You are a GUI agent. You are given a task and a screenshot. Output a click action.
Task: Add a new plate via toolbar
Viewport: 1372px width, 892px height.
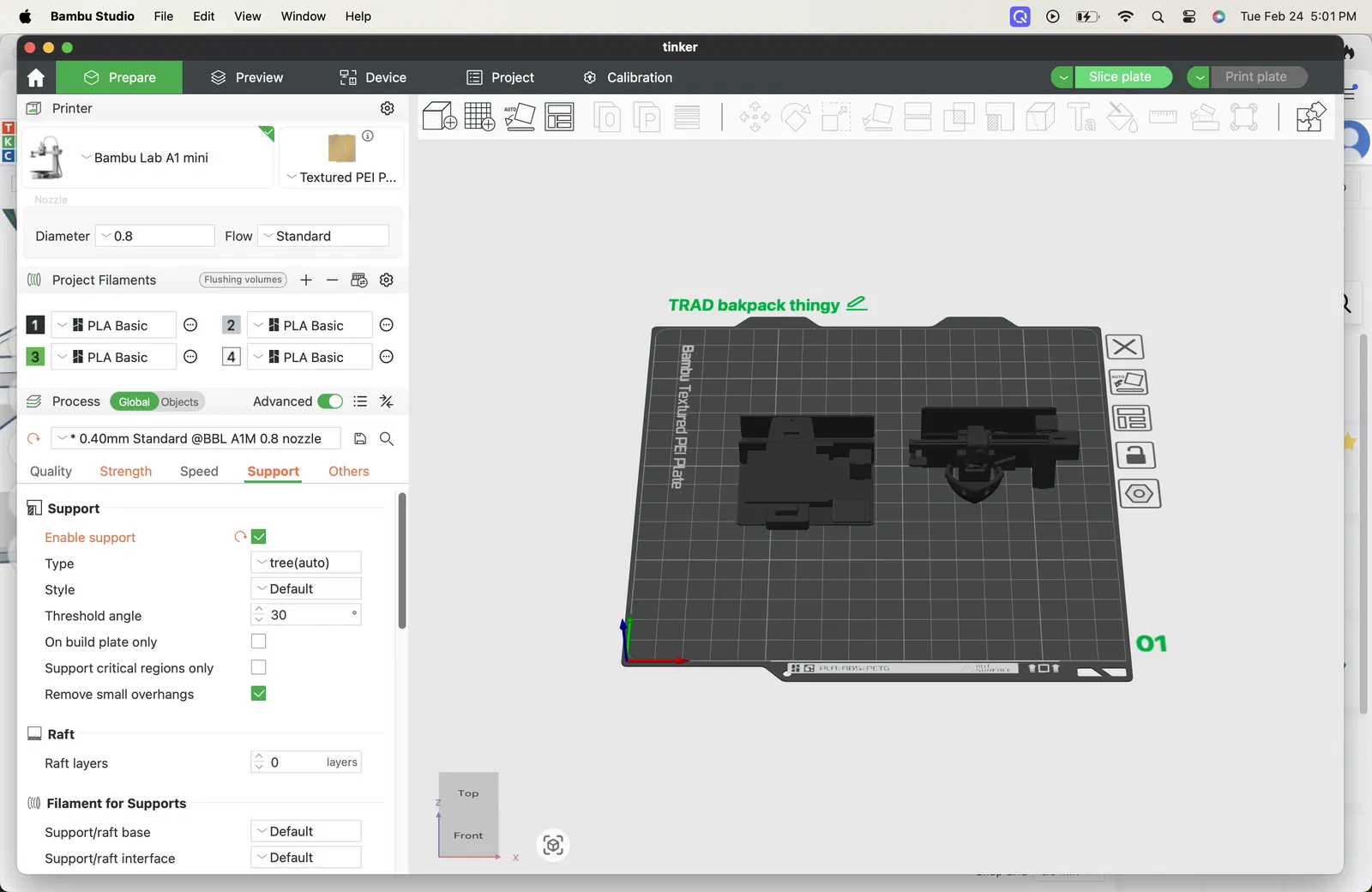pyautogui.click(x=479, y=117)
